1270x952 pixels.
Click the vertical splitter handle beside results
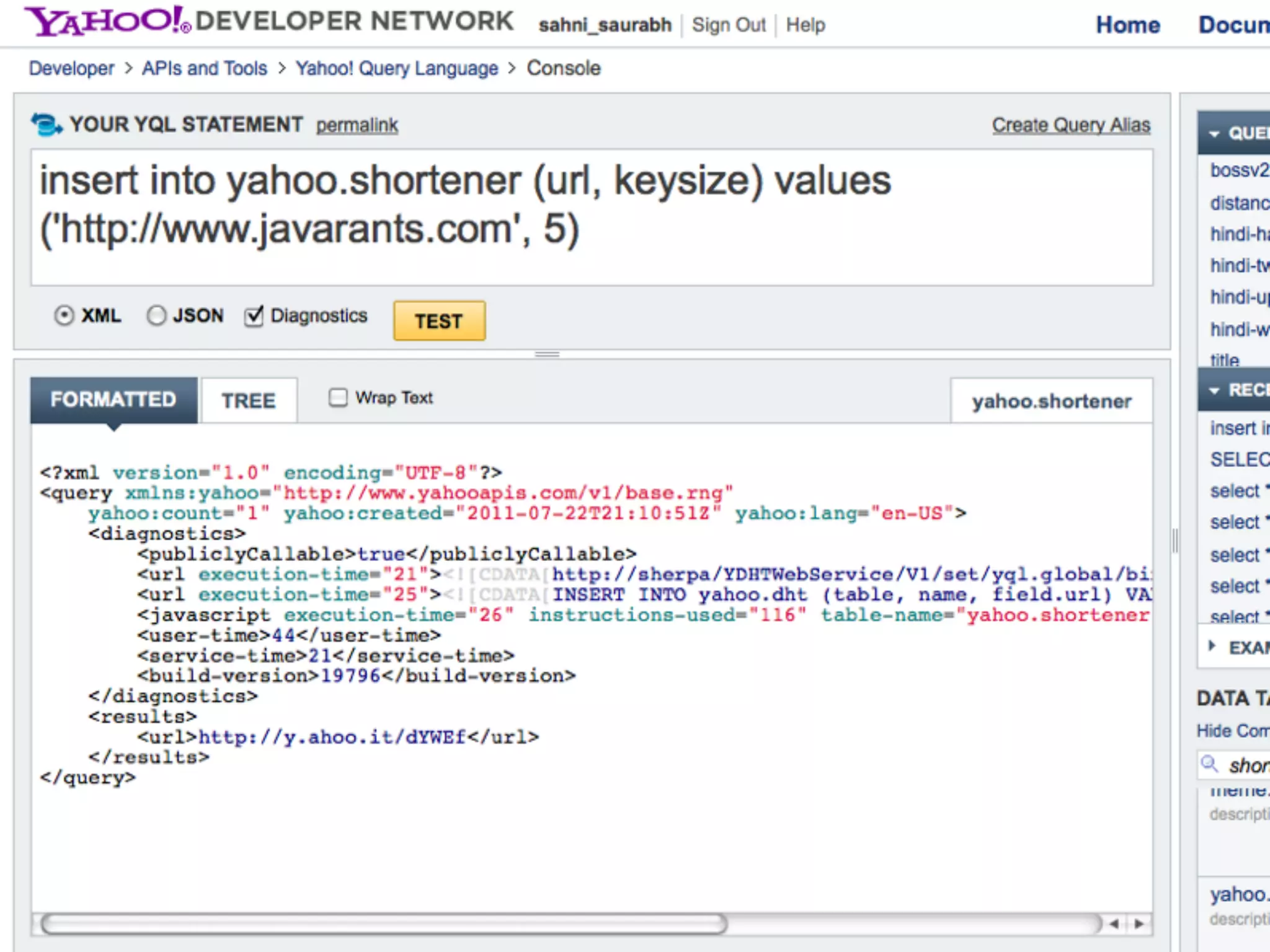(x=1175, y=540)
